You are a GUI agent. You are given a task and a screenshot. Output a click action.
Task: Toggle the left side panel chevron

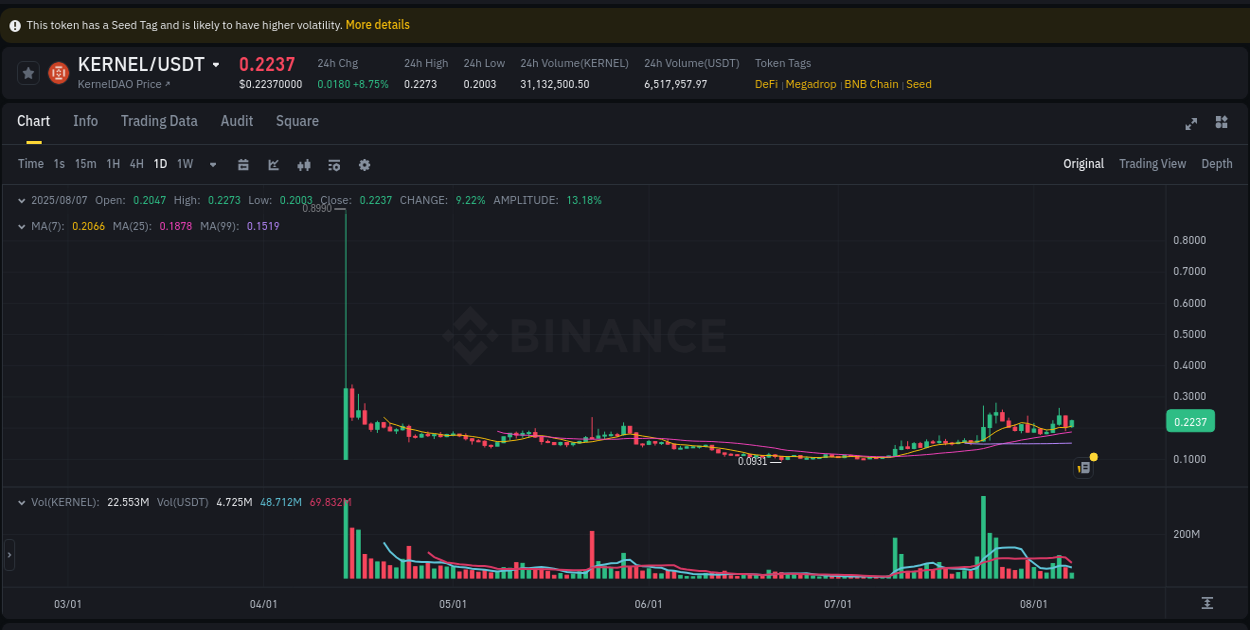tap(8, 555)
